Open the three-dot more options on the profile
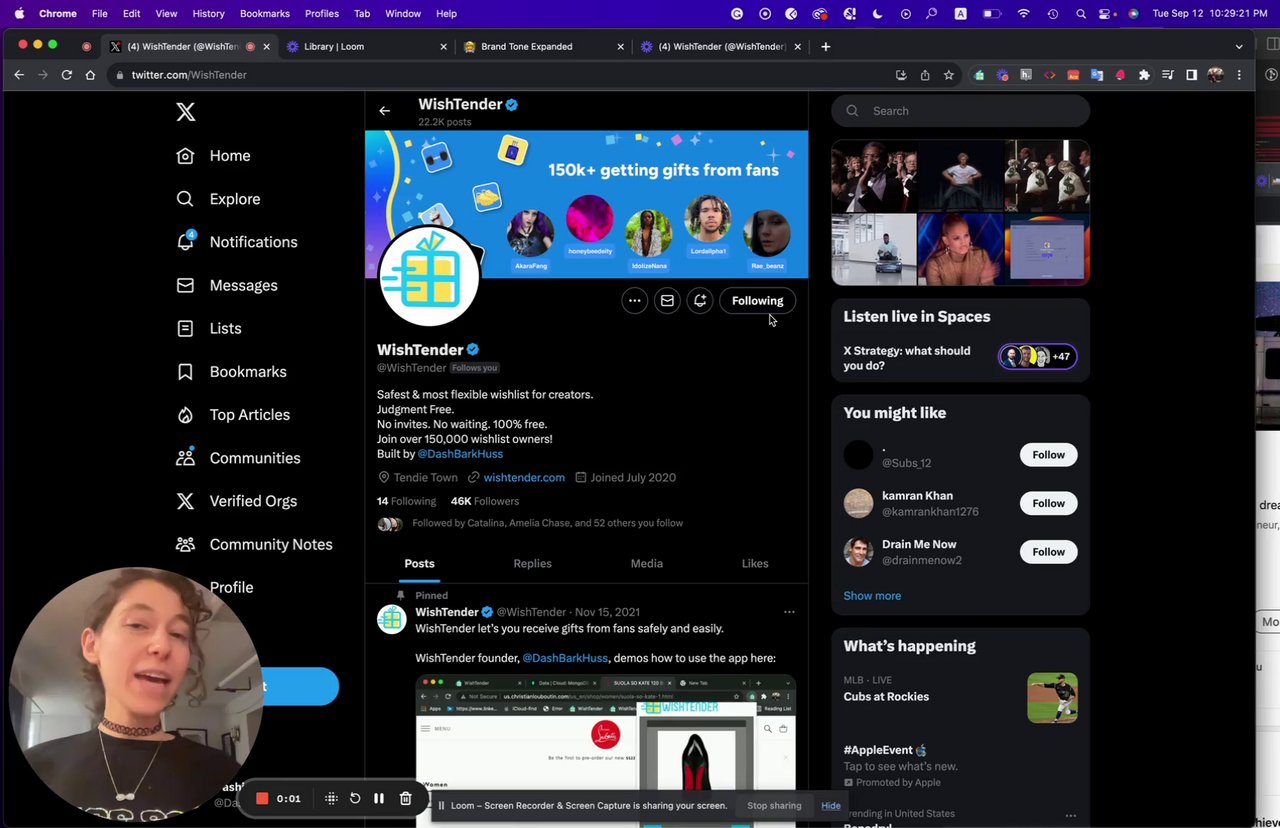Screen dimensions: 1280x828 coord(635,301)
